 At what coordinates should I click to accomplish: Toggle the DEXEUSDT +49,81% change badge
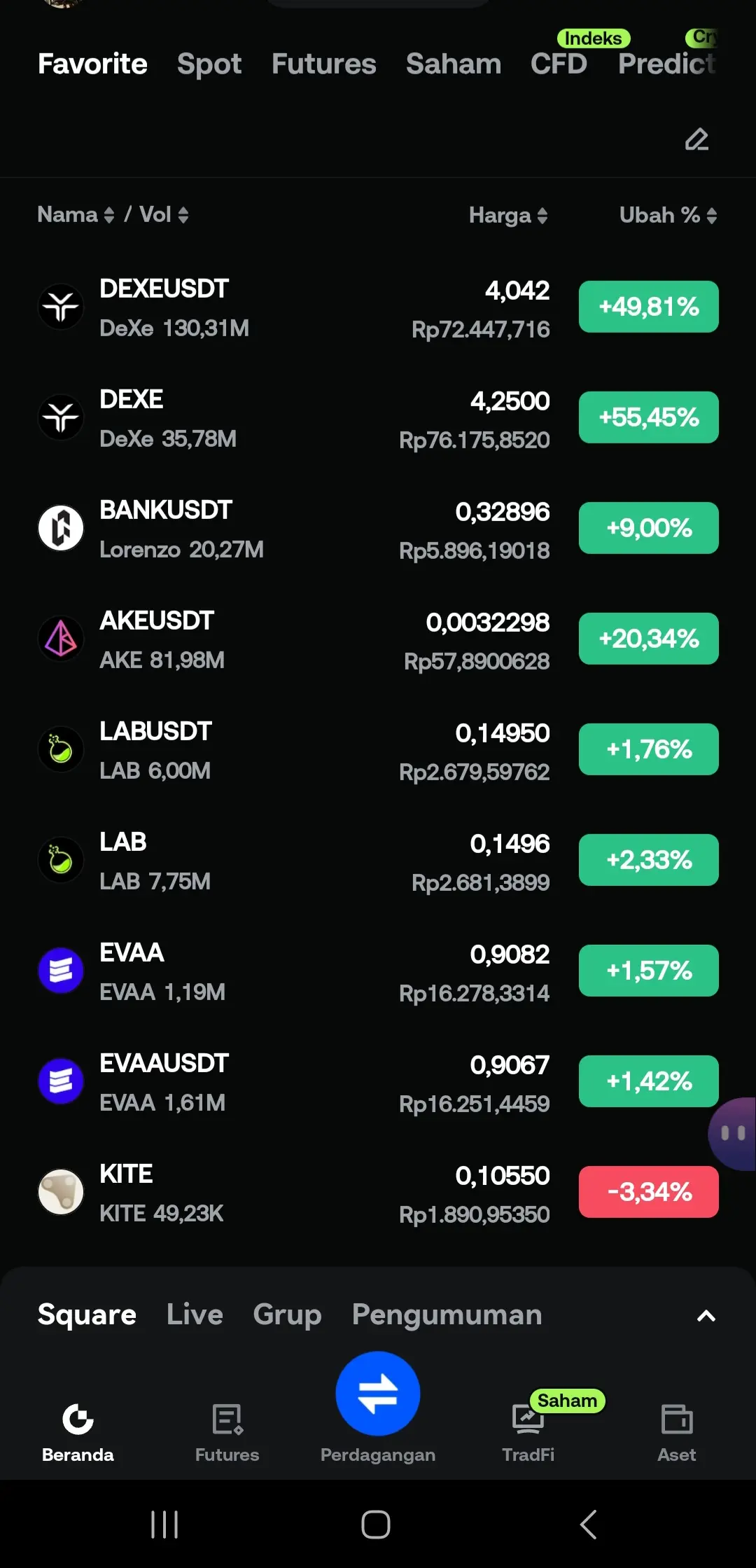pyautogui.click(x=648, y=307)
